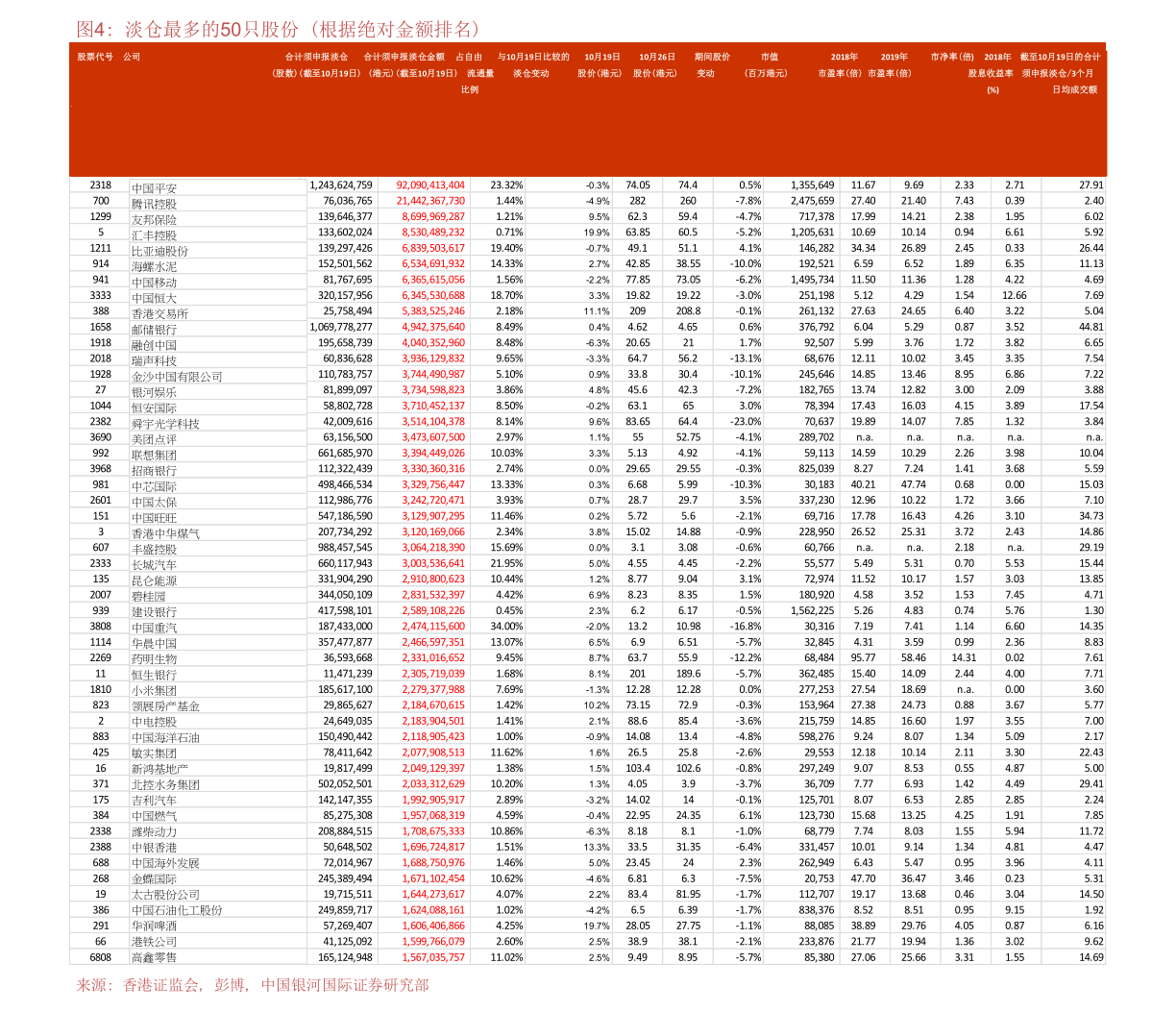
Task: Click company name 比亚迪股份
Action: click(x=160, y=251)
